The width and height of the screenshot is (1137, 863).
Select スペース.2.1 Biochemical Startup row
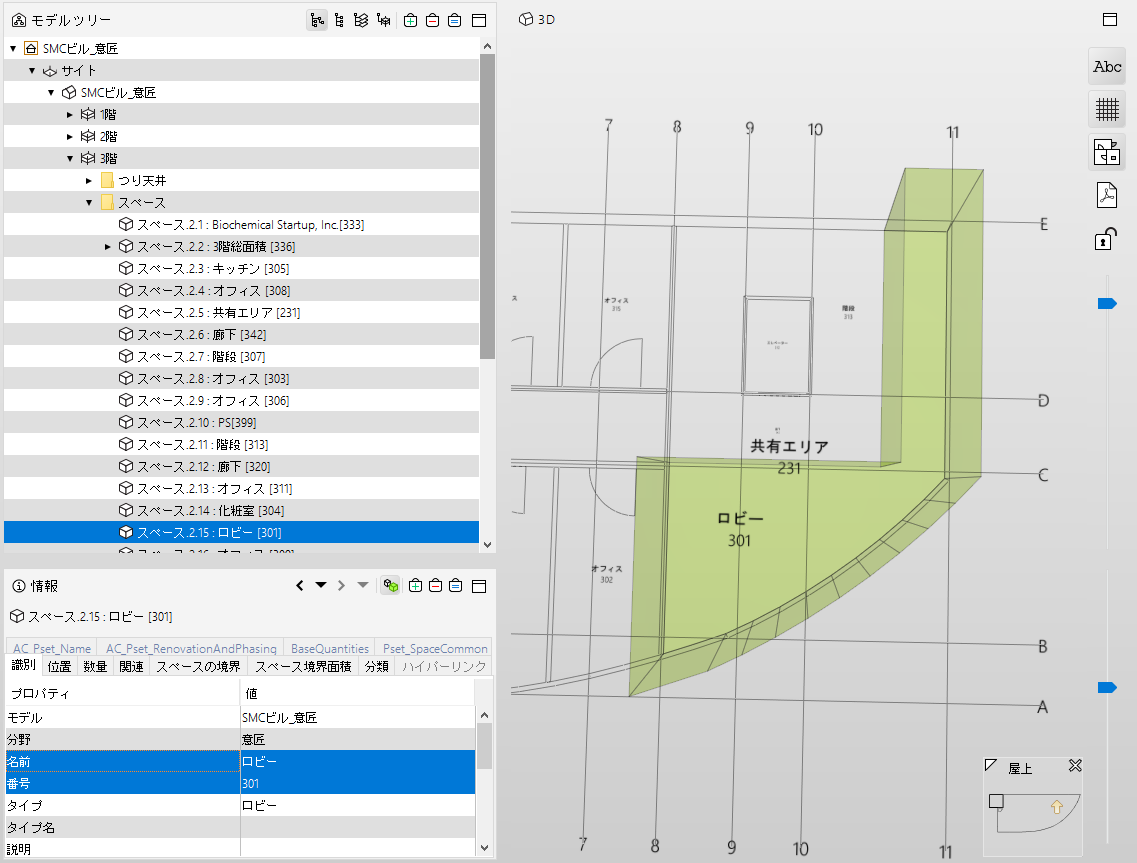(241, 224)
